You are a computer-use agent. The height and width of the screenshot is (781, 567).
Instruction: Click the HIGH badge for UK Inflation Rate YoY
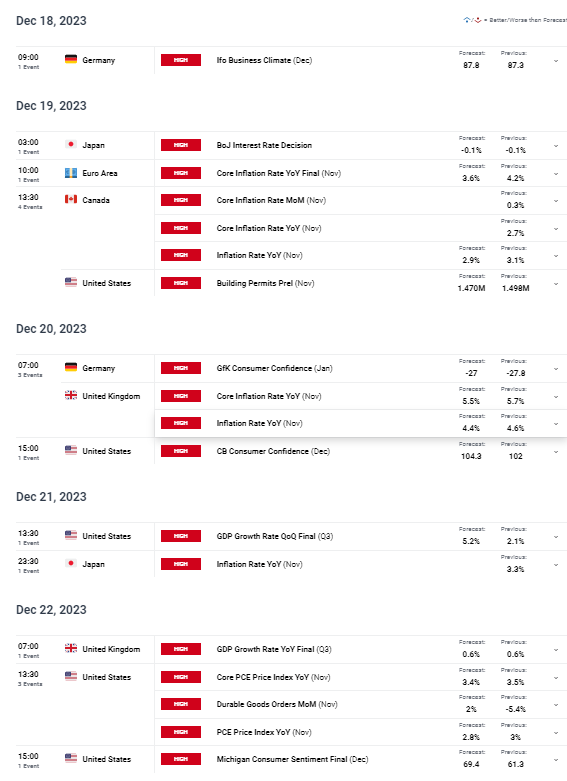tap(181, 423)
